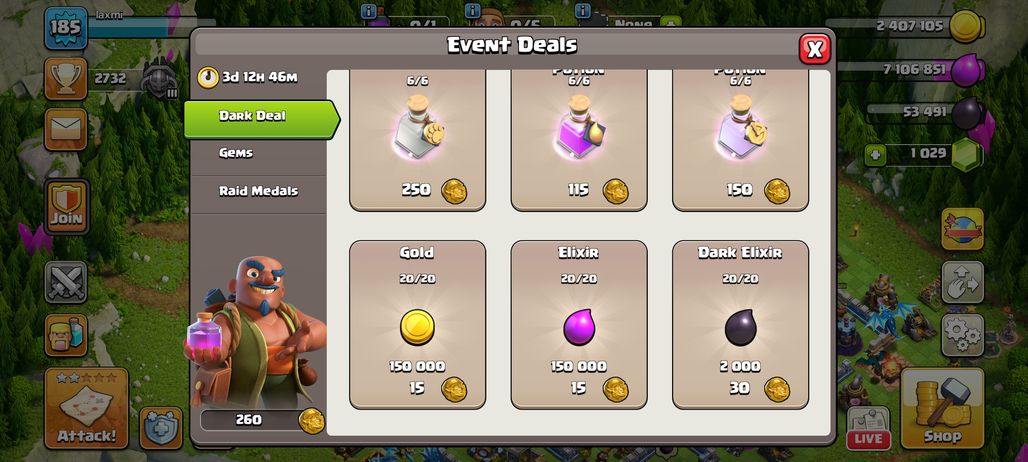Buy the Gold deal for 15 medals
Viewport: 1028px width, 462px height.
[418, 324]
